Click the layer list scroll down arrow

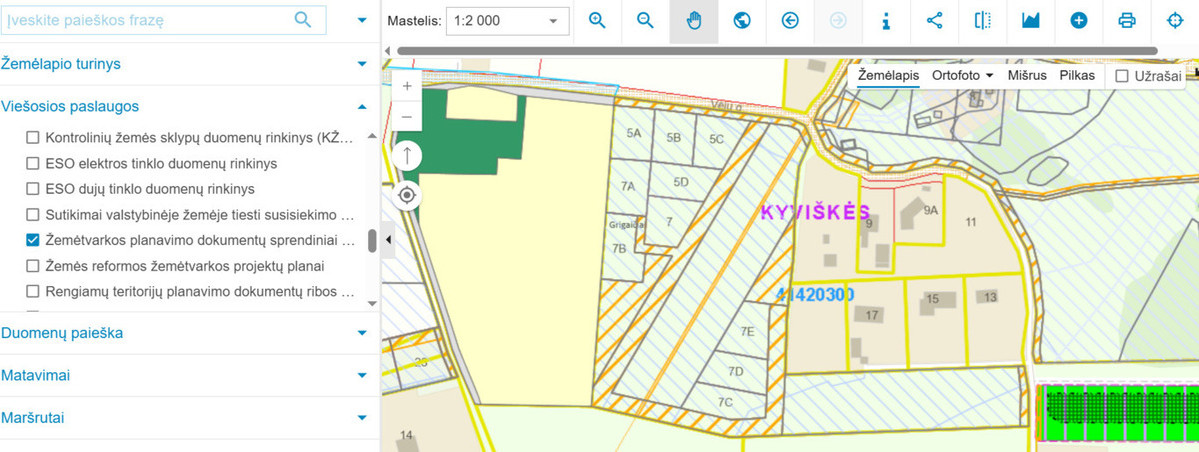tap(372, 303)
